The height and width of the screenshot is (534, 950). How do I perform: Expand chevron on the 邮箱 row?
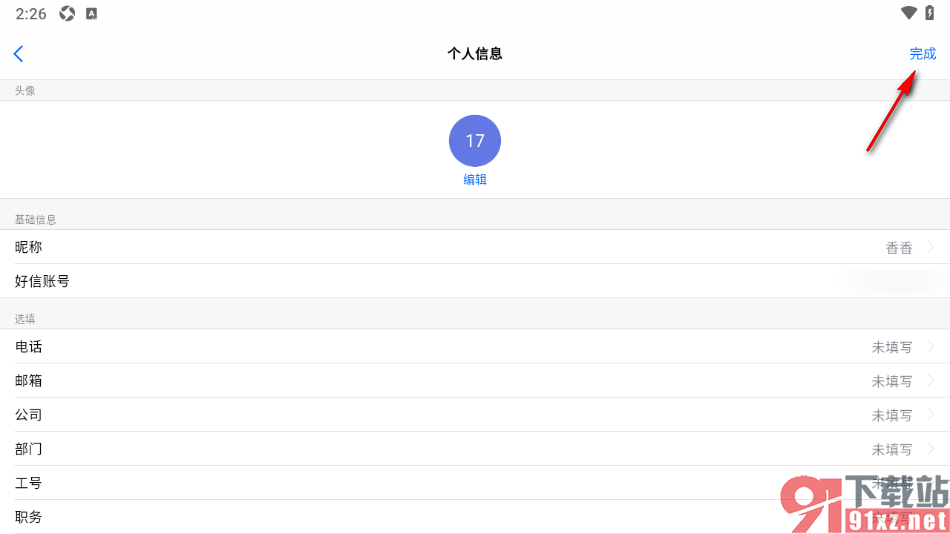[x=931, y=381]
